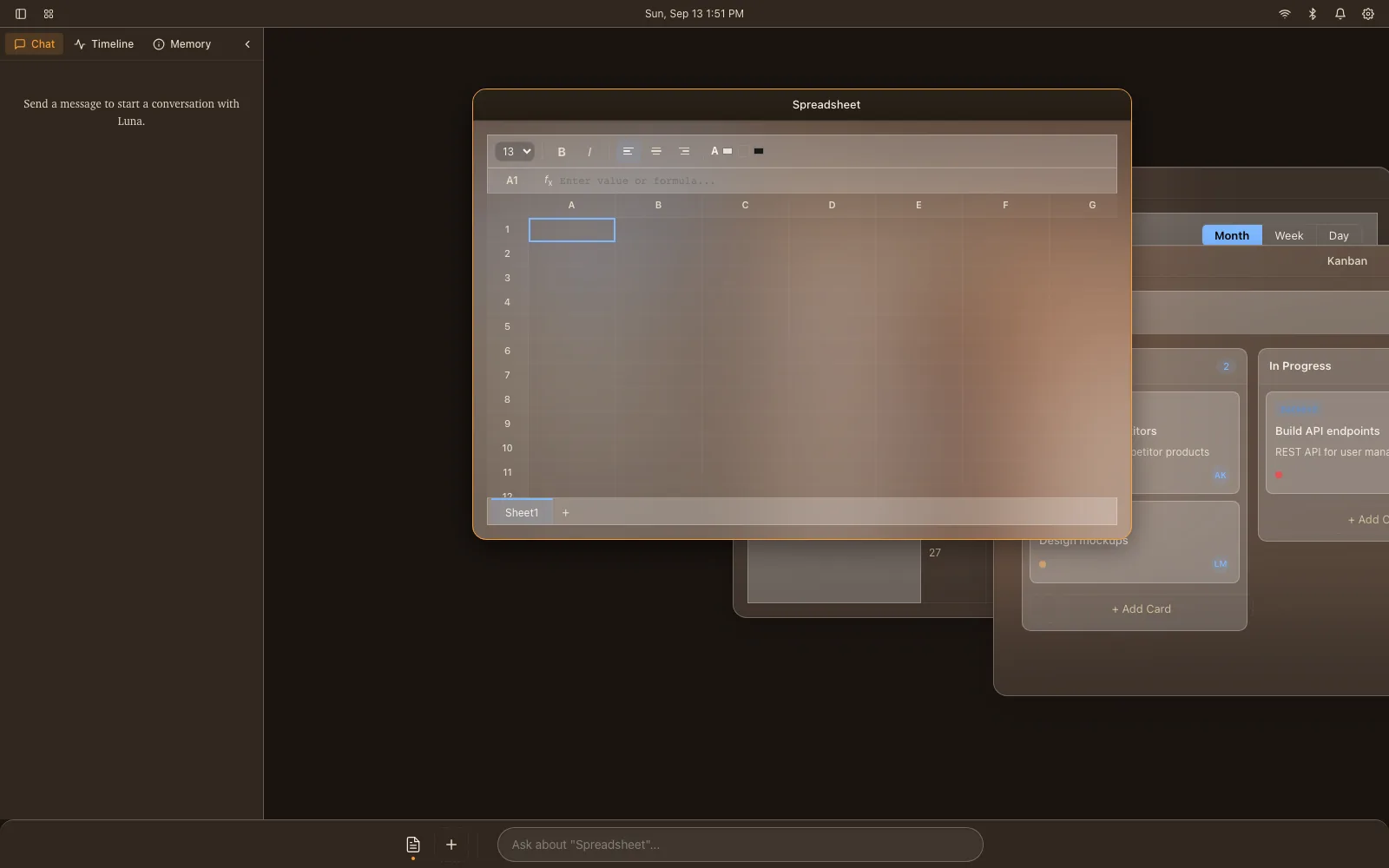Align cell text center

(x=656, y=151)
